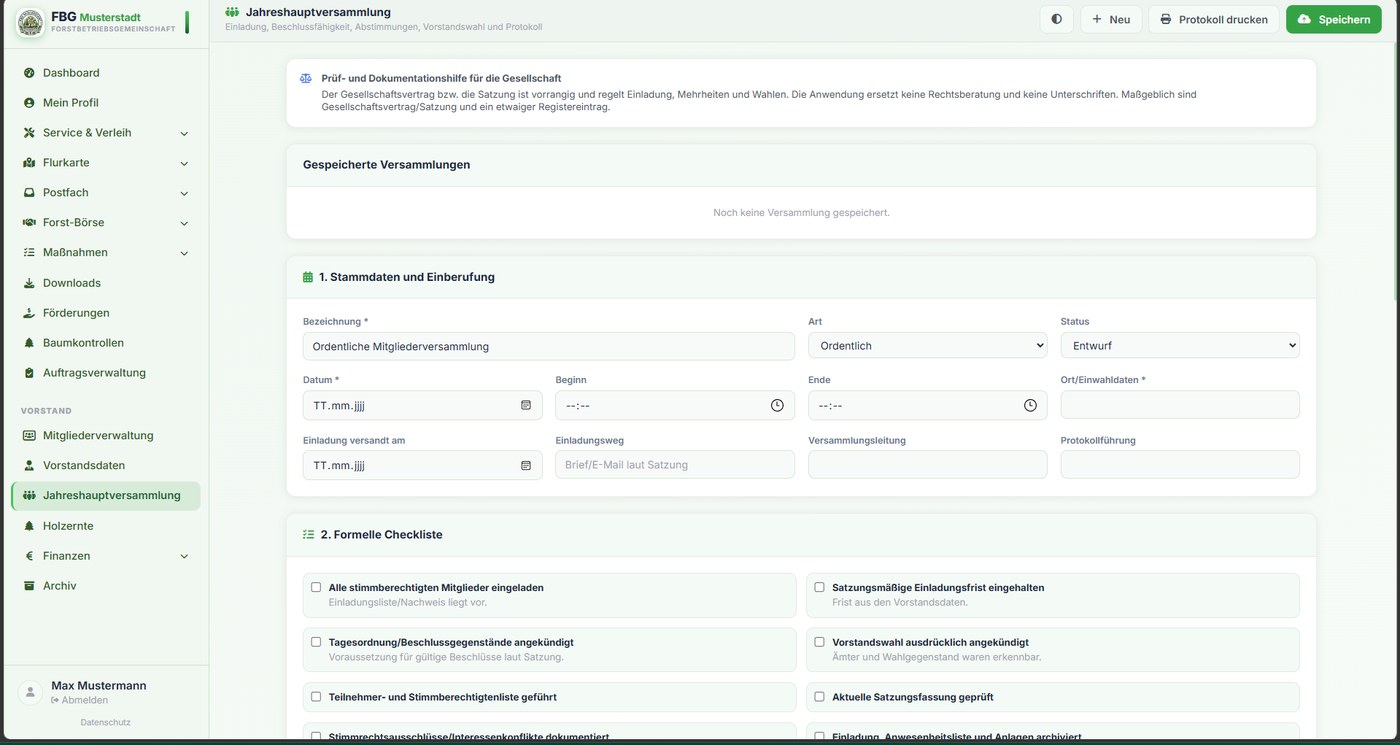Click the Speichern button

[1333, 19]
